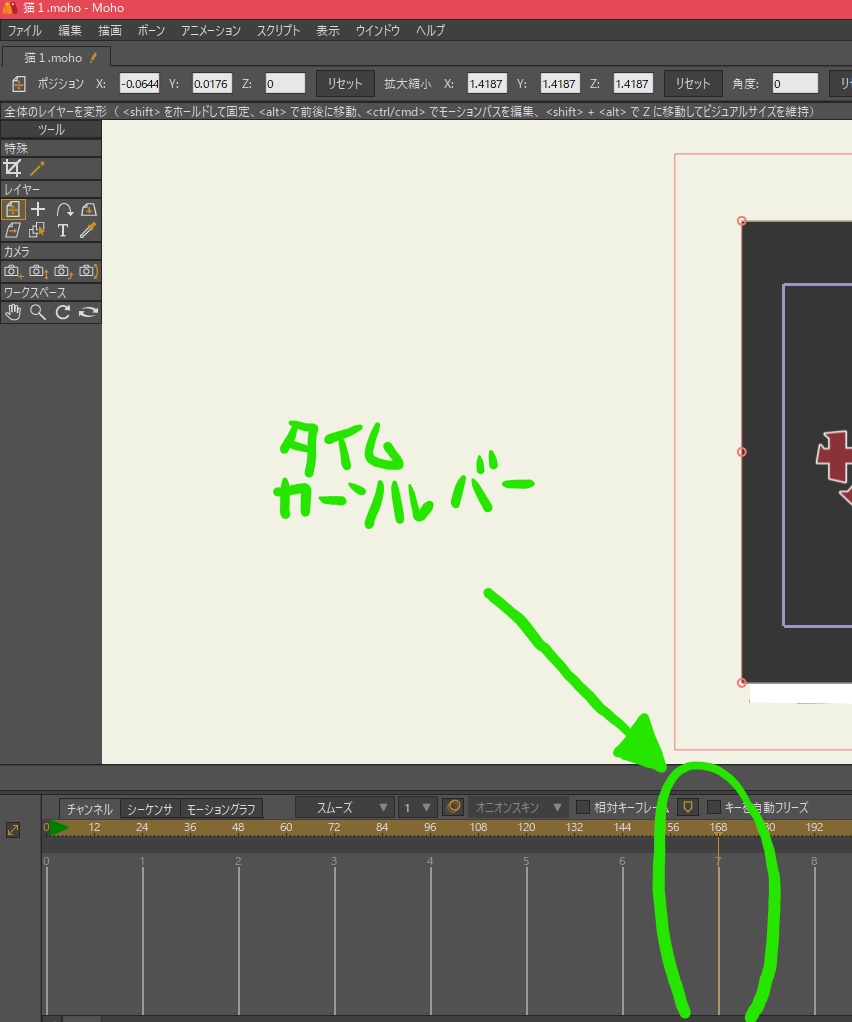
Task: Select the Track Camera tool
Action: coord(12,271)
